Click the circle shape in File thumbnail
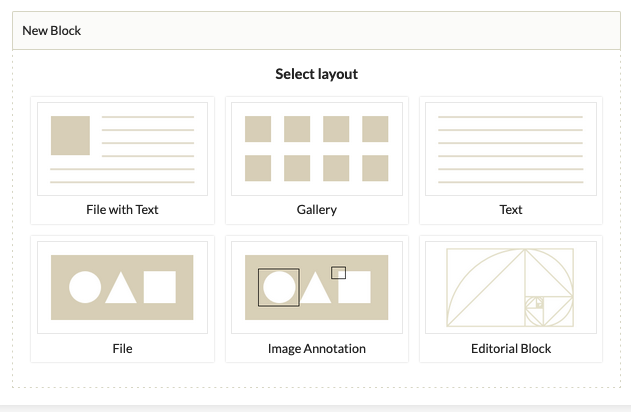 [85, 287]
